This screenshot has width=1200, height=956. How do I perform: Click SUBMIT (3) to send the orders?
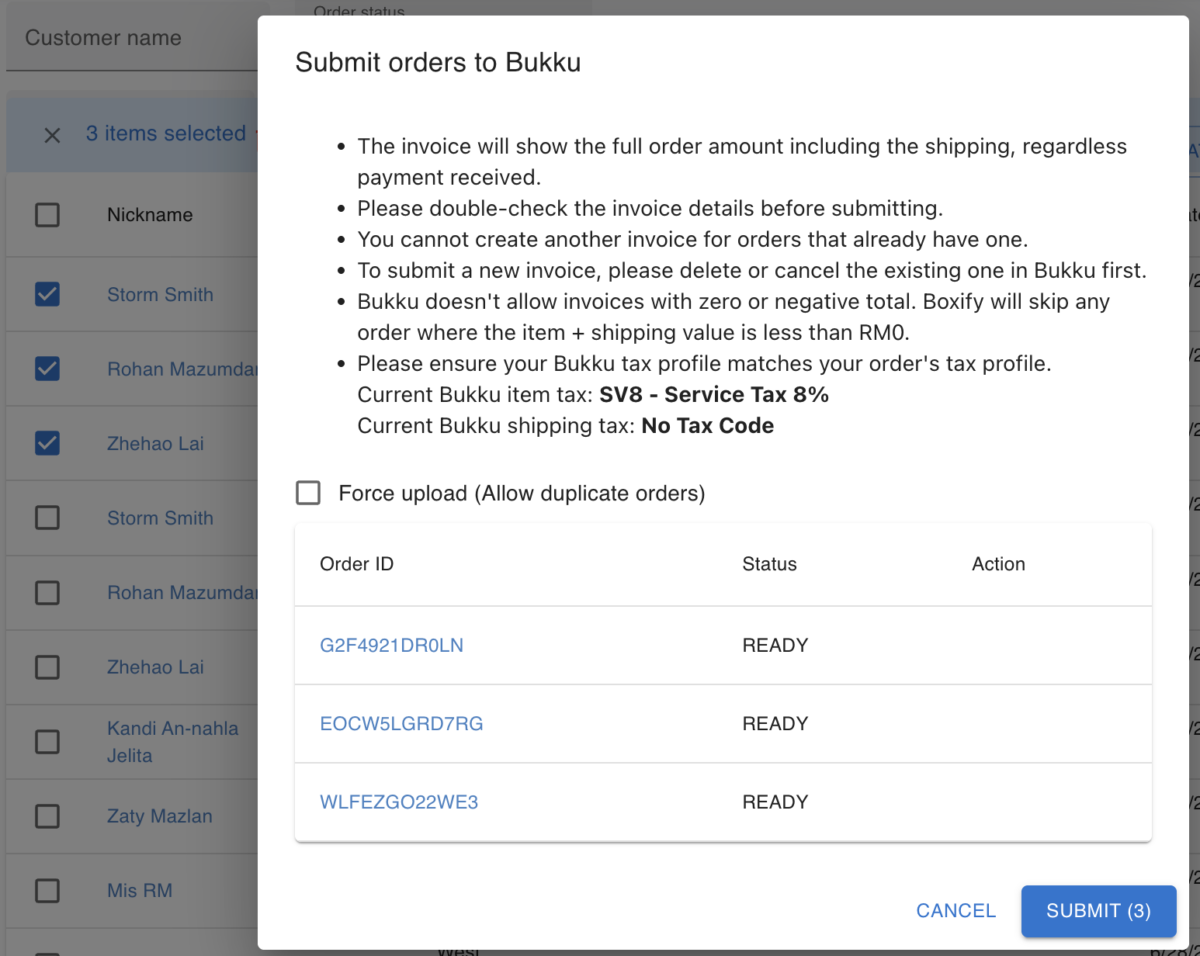1098,911
